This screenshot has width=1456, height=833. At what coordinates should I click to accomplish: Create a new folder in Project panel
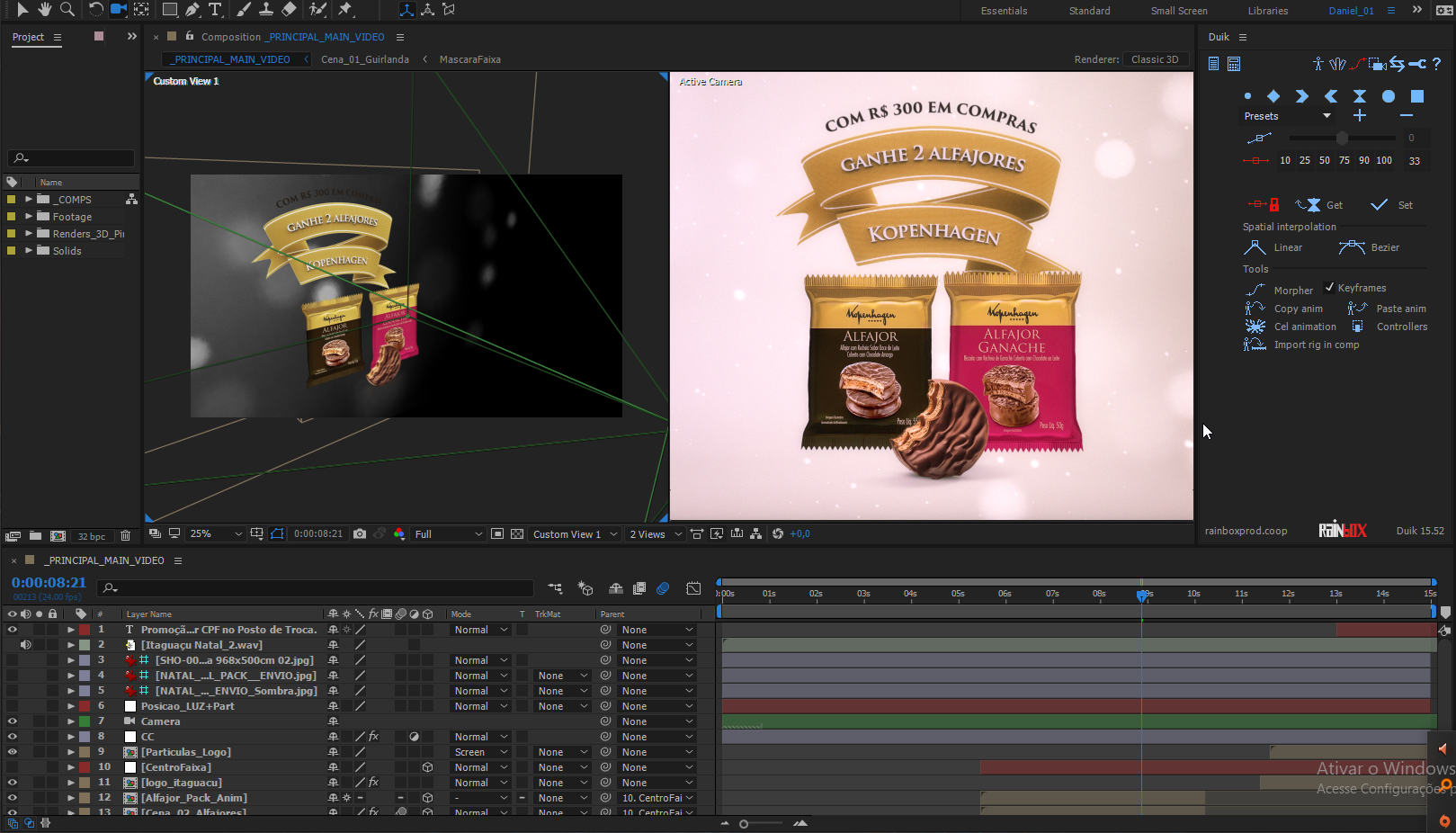(x=35, y=536)
